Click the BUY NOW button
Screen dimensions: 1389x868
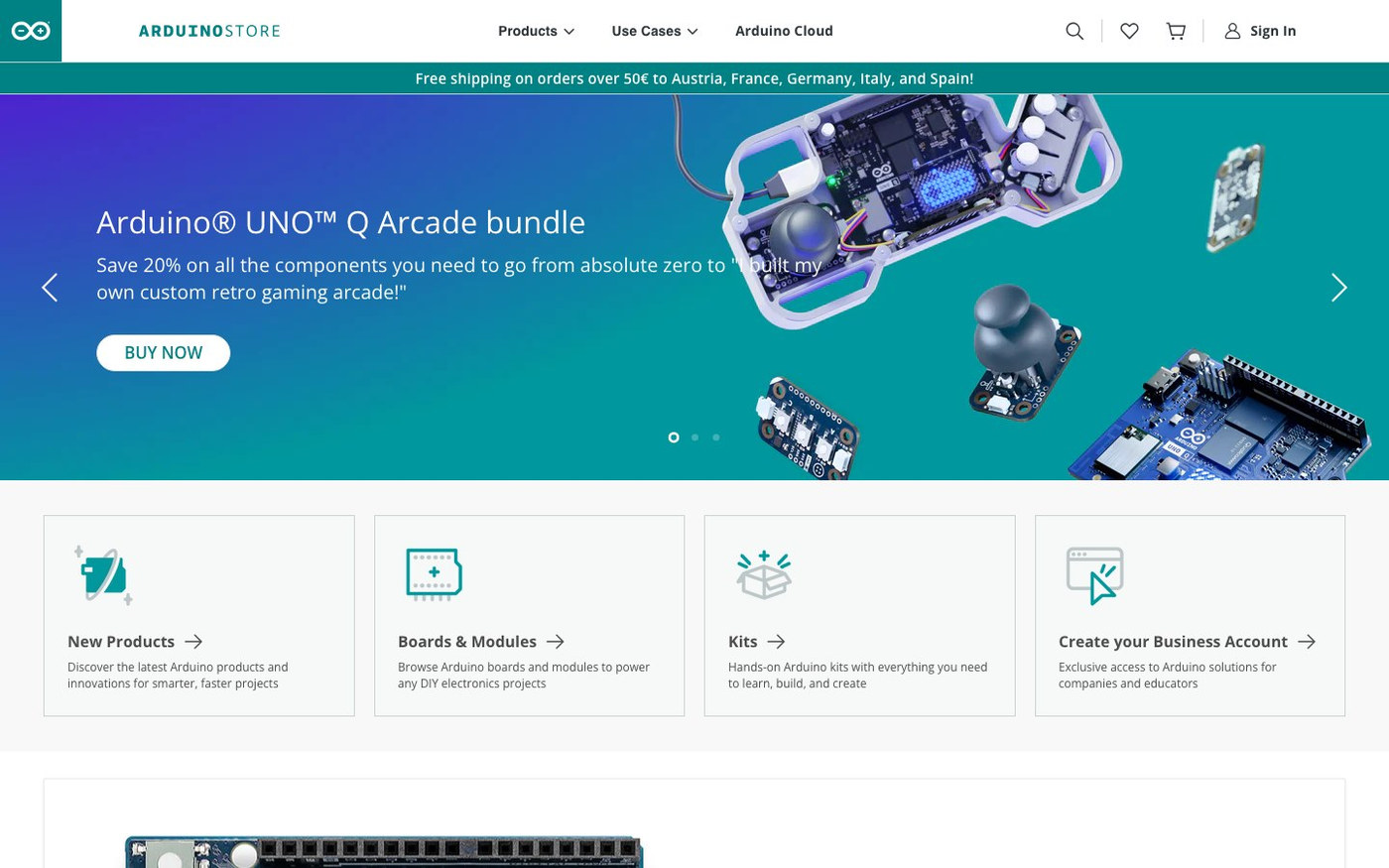[x=163, y=352]
